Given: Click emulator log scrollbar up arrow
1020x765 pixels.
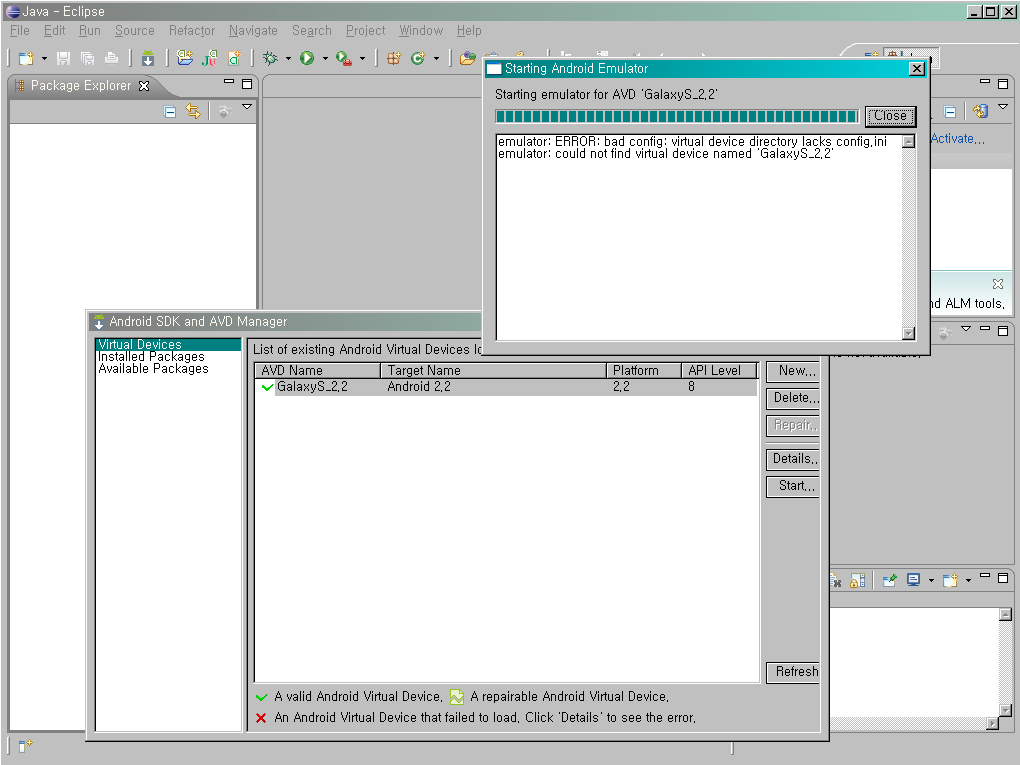Looking at the screenshot, I should [x=909, y=141].
